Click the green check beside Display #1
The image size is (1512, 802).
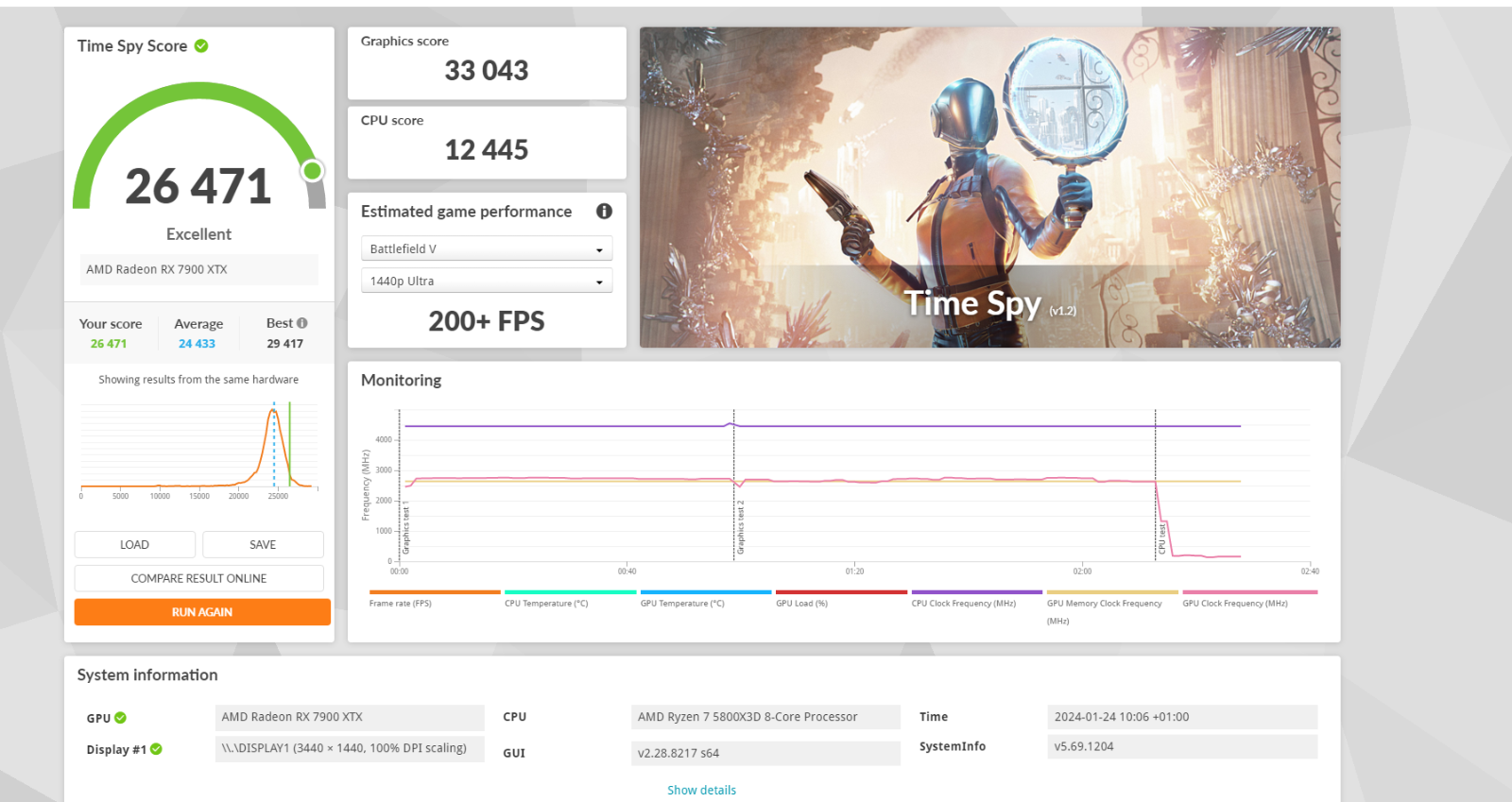point(156,749)
